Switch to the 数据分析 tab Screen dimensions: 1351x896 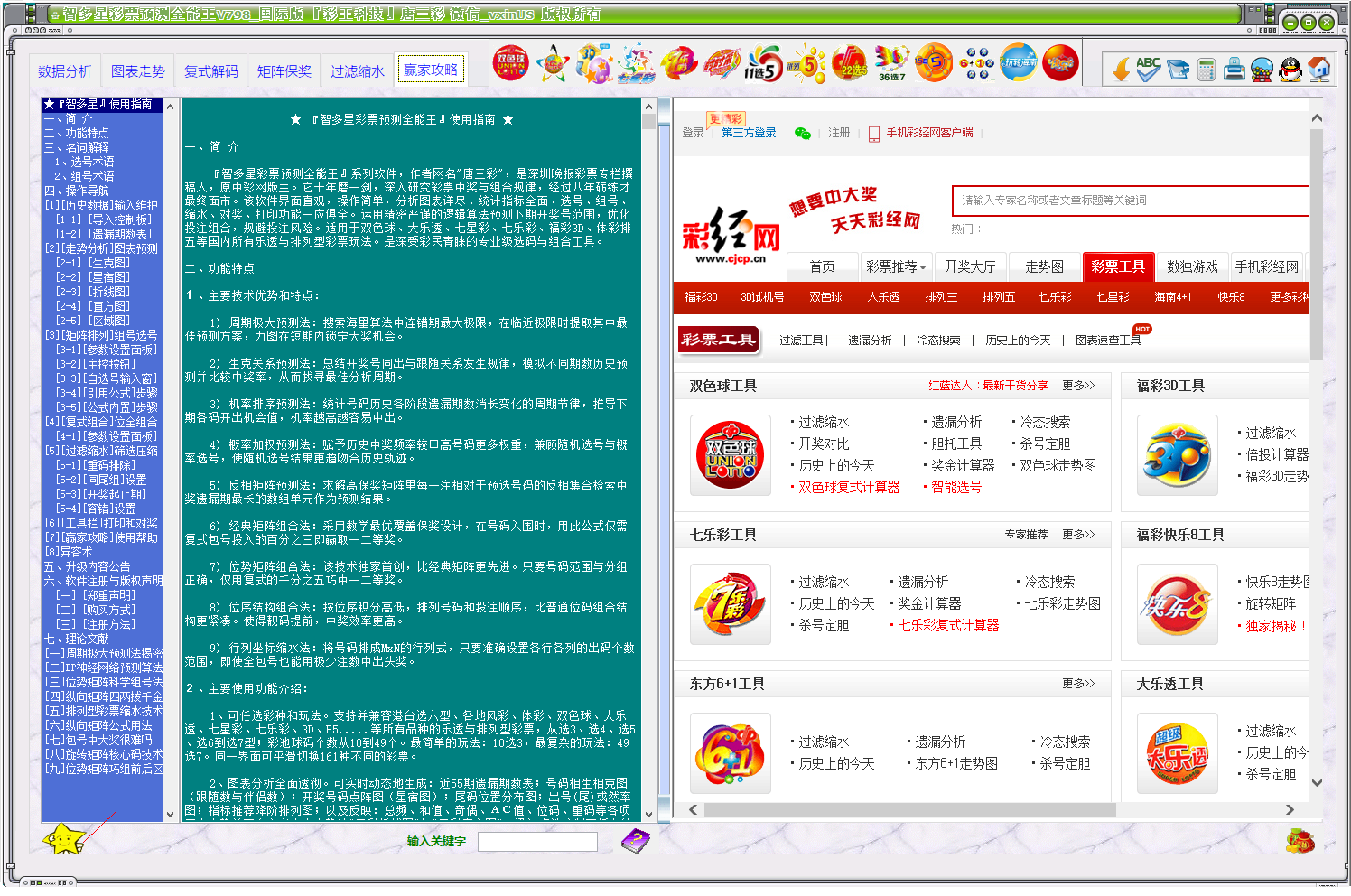[65, 71]
